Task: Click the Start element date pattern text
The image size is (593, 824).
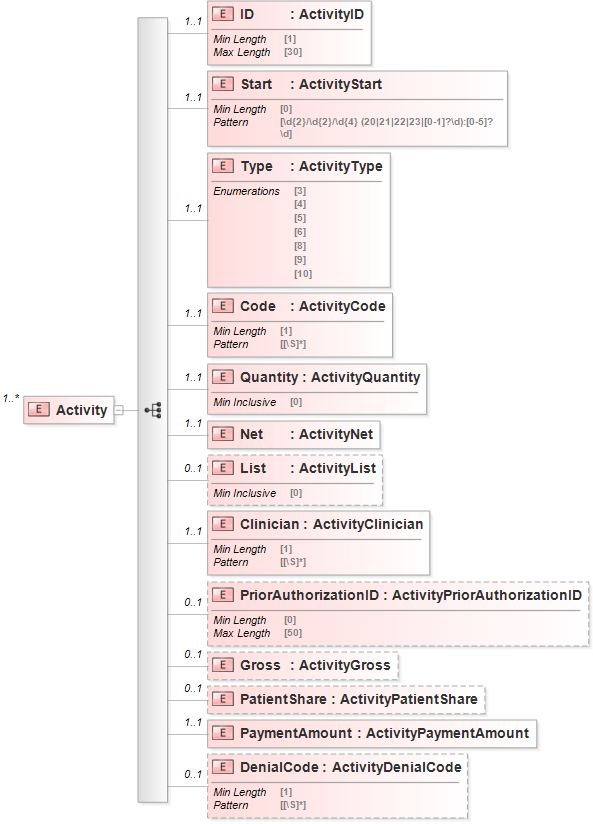Action: pos(386,127)
